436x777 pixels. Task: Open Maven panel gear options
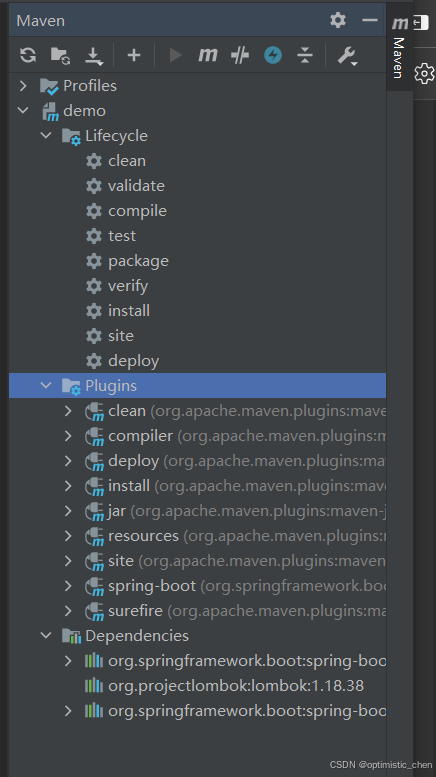point(338,20)
